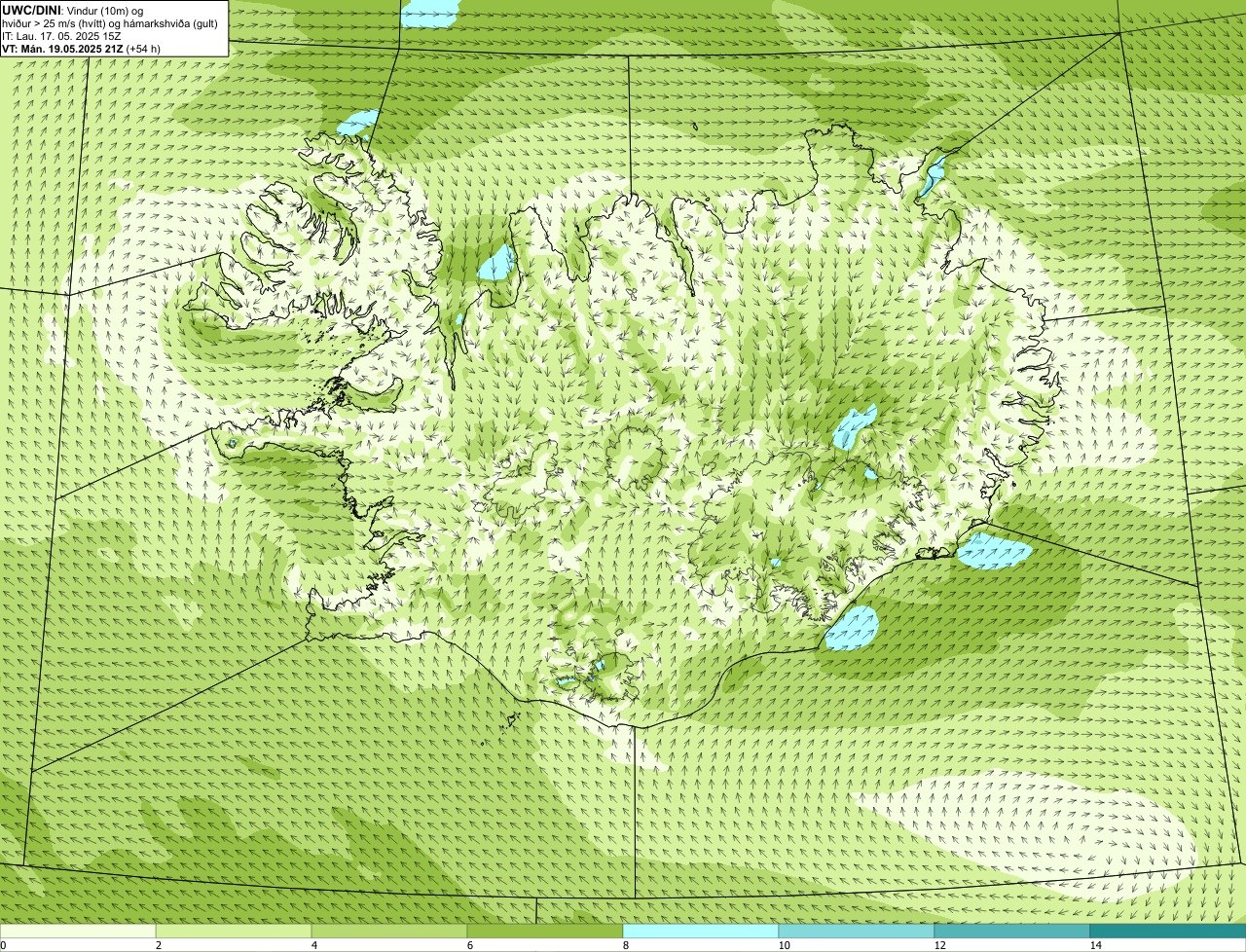Click the 2–4 m/s light green legend swatch

[x=234, y=931]
